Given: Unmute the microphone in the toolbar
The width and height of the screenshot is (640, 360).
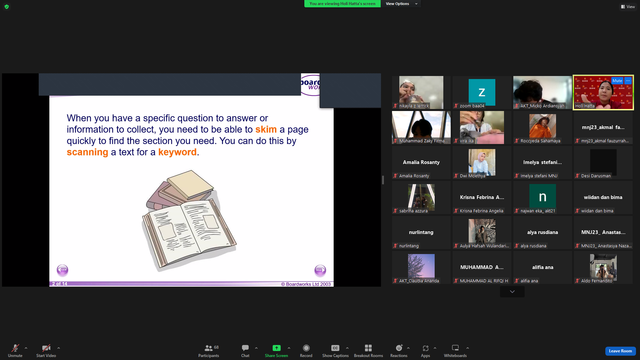Looking at the screenshot, I should (15, 350).
